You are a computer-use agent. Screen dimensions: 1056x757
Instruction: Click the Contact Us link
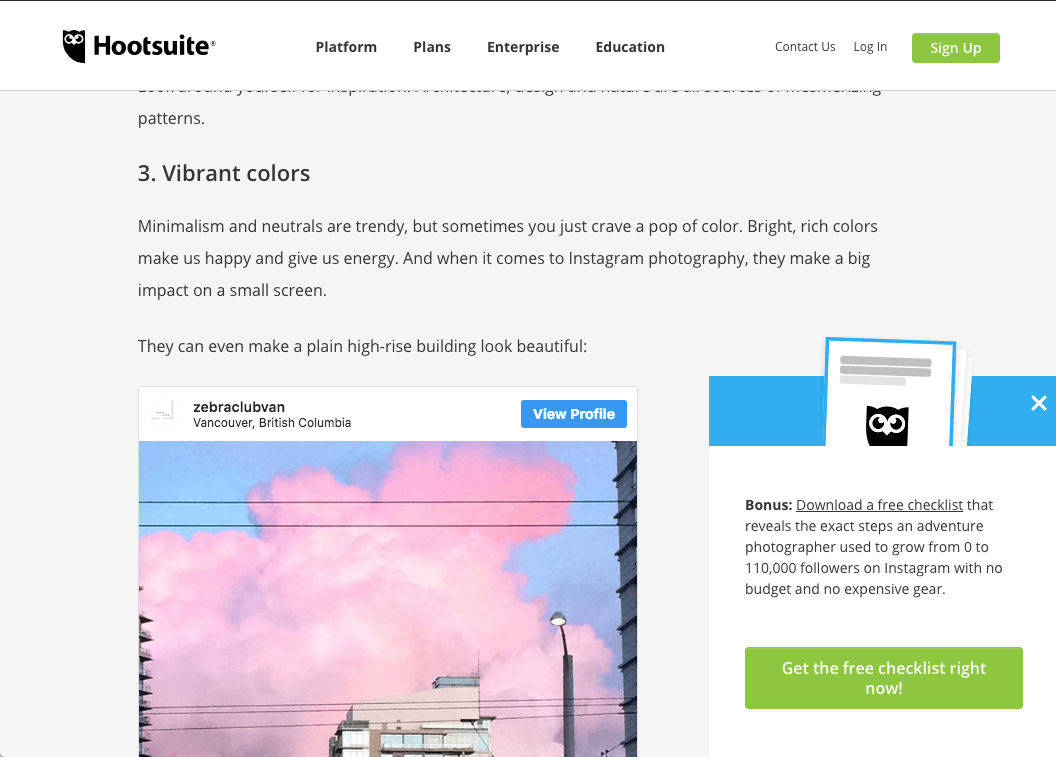[805, 46]
